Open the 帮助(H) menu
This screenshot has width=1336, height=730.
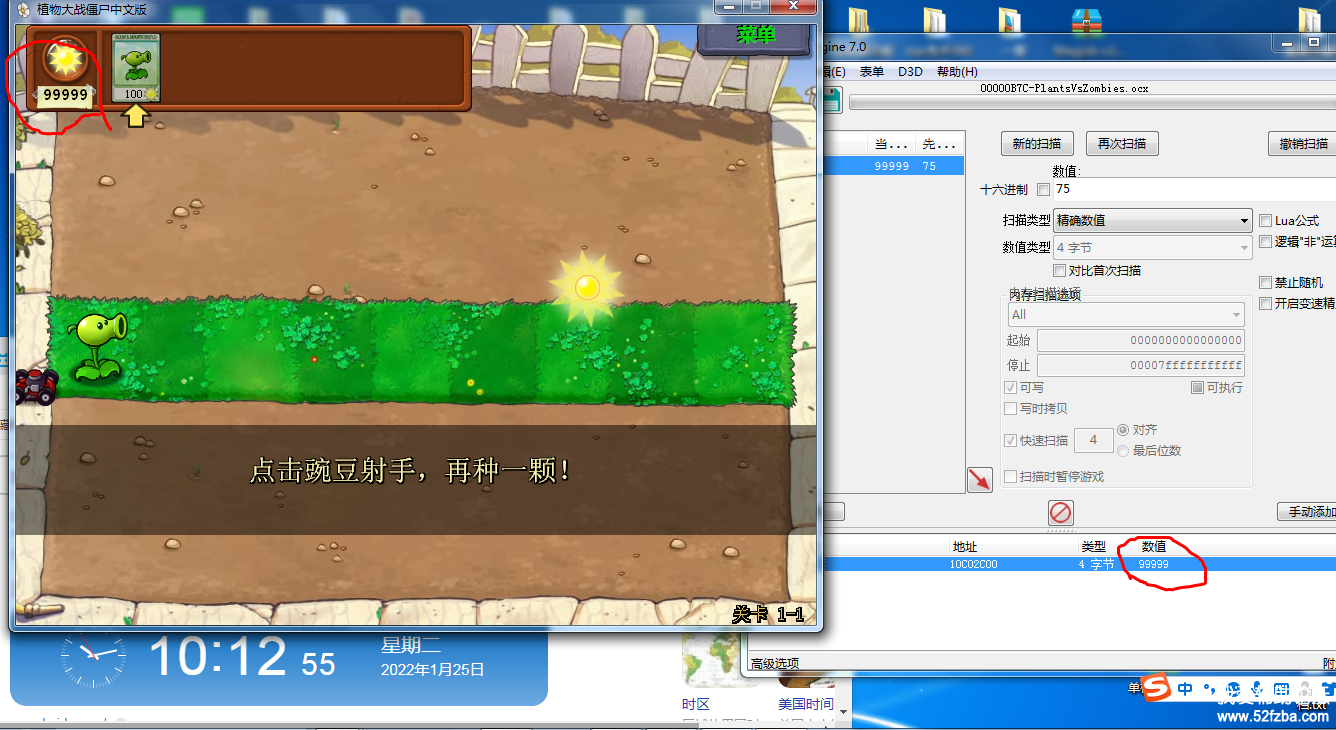(957, 72)
